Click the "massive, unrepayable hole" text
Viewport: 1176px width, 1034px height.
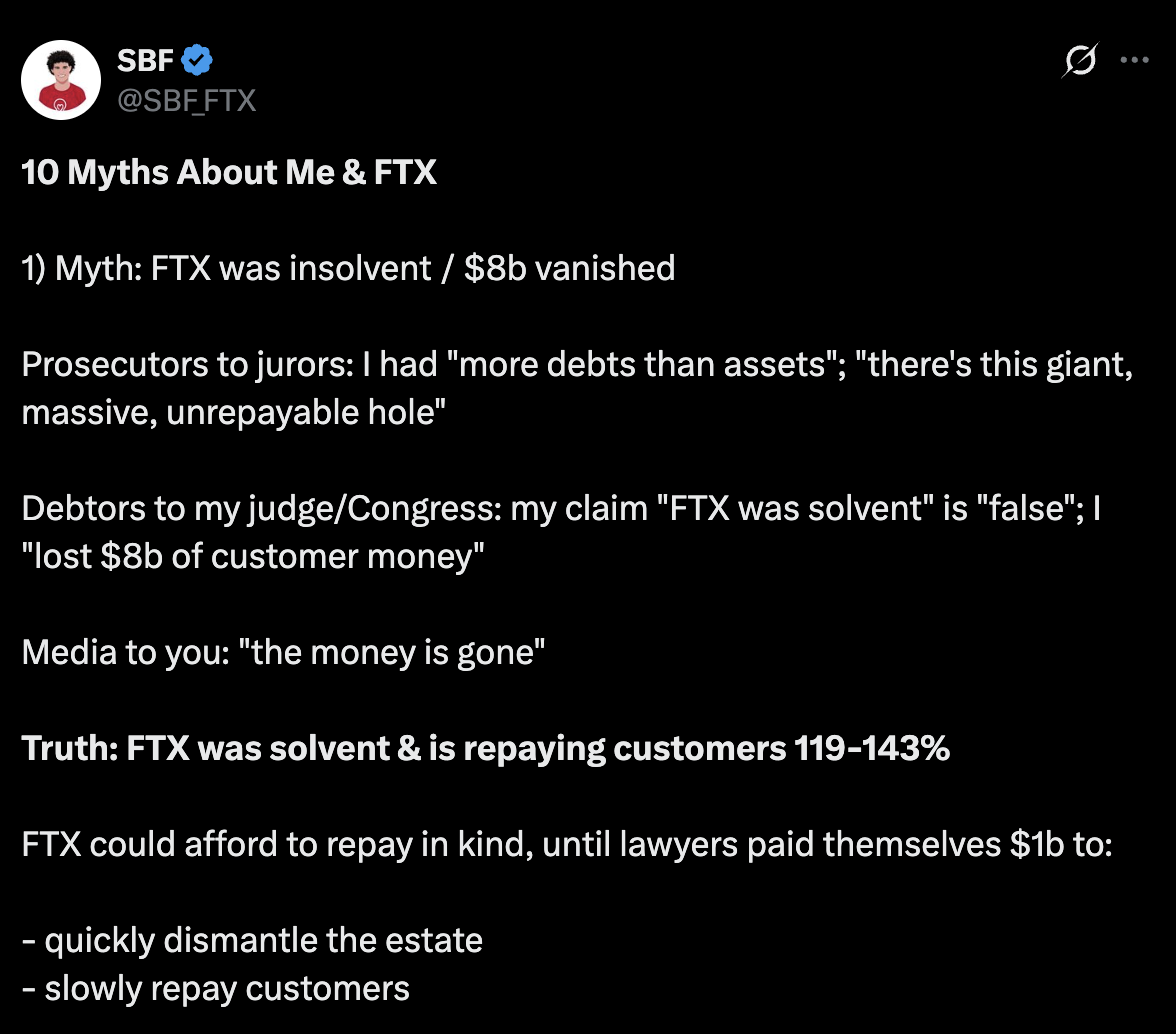point(233,412)
